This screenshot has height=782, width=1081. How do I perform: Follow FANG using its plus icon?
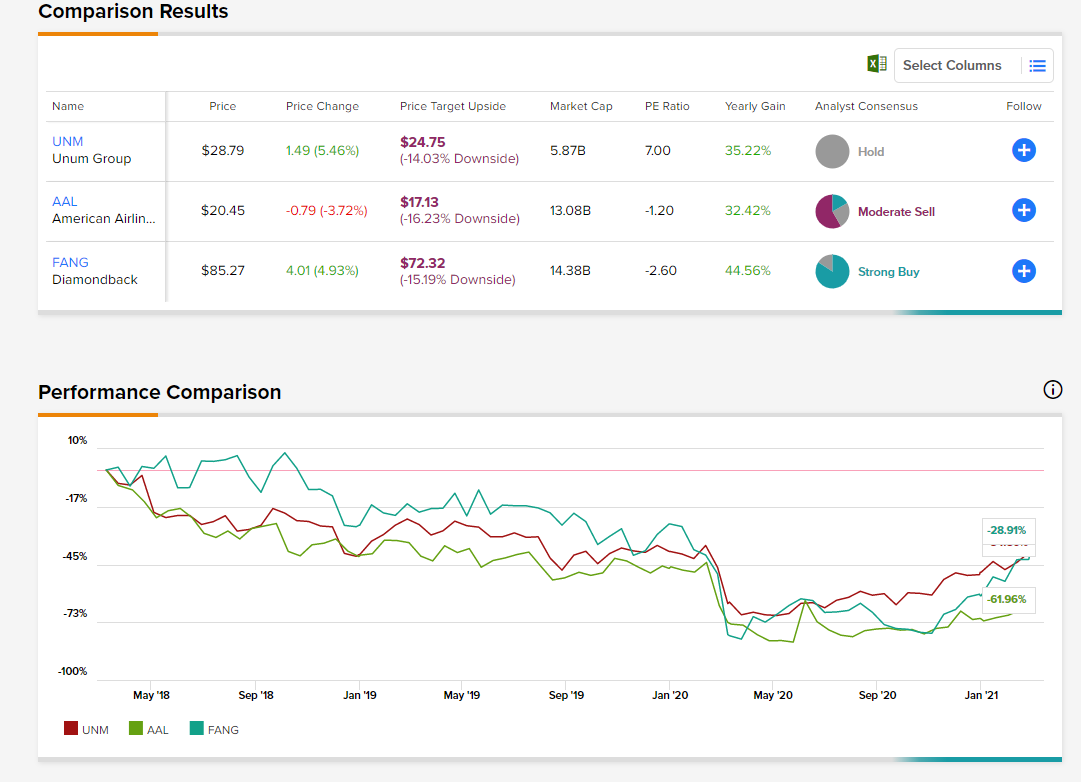pyautogui.click(x=1024, y=271)
